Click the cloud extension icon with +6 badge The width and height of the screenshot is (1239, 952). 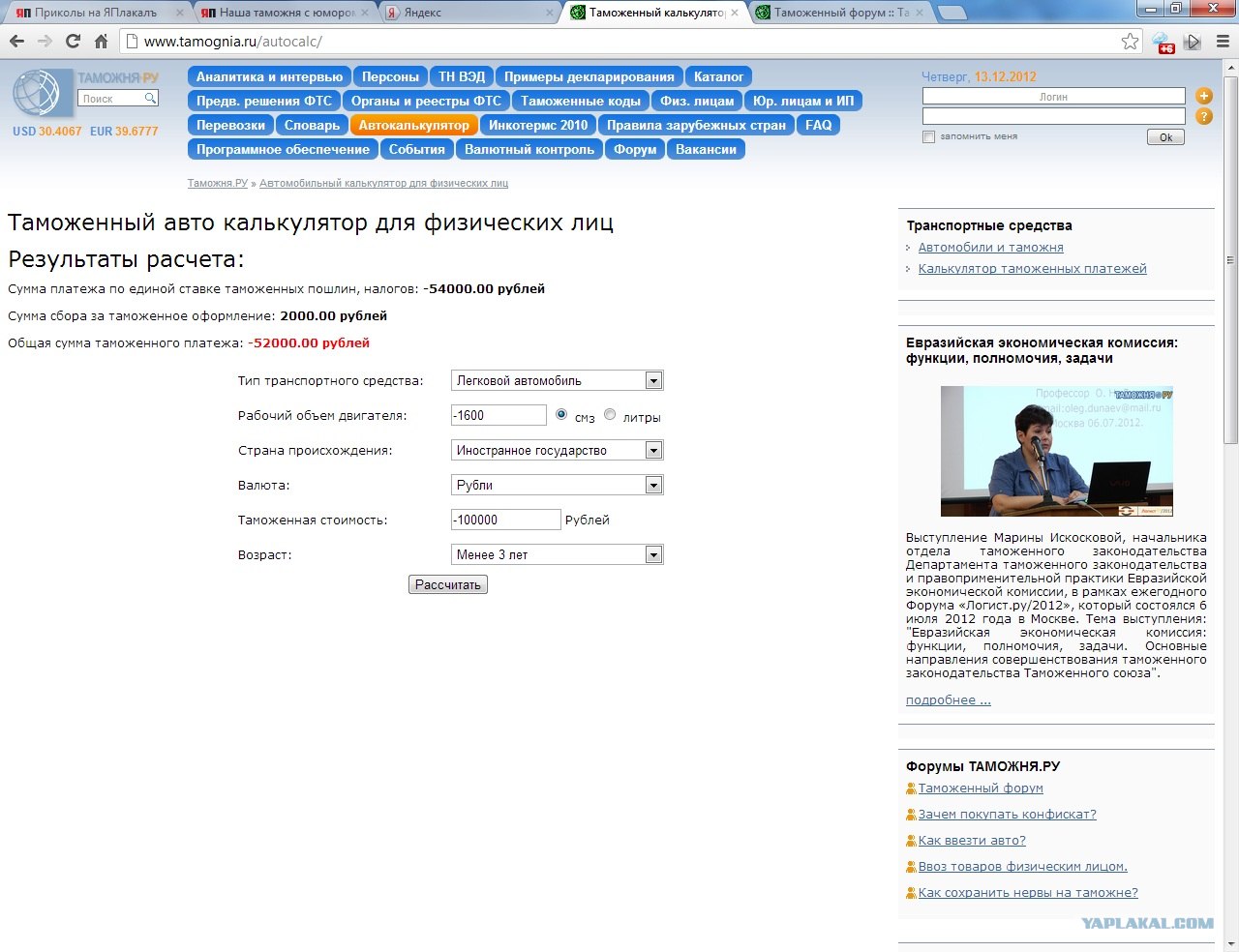coord(1162,42)
